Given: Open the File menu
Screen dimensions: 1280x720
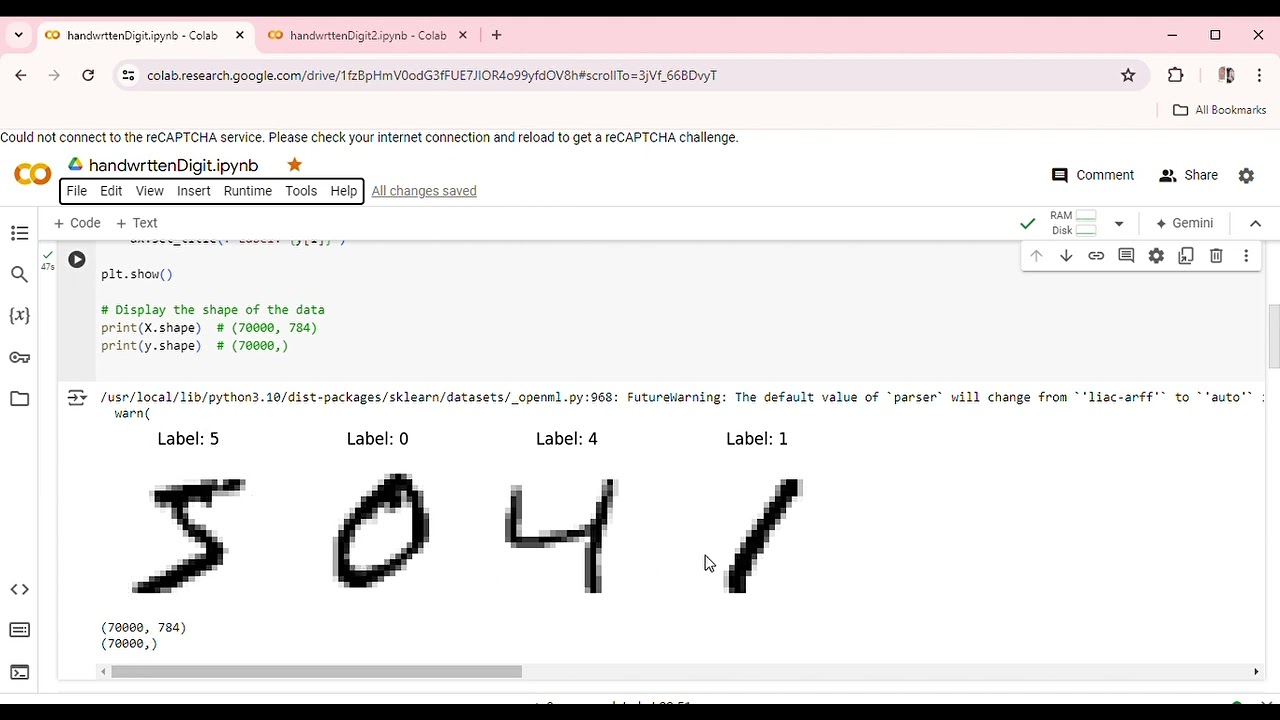Looking at the screenshot, I should click(77, 191).
